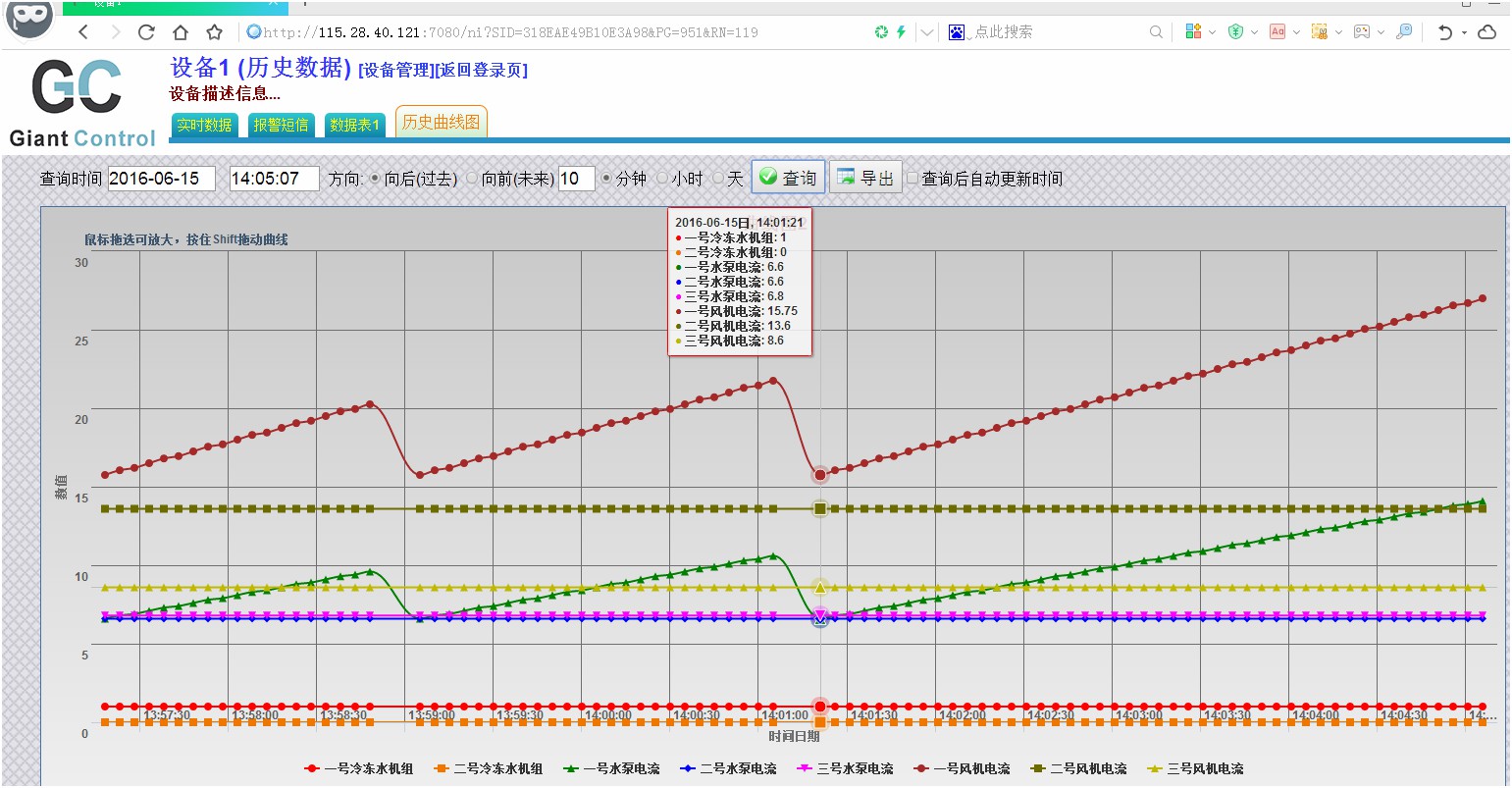Toggle 一号风机电流 series in chart legend
Screen dimensions: 1512x788
962,768
